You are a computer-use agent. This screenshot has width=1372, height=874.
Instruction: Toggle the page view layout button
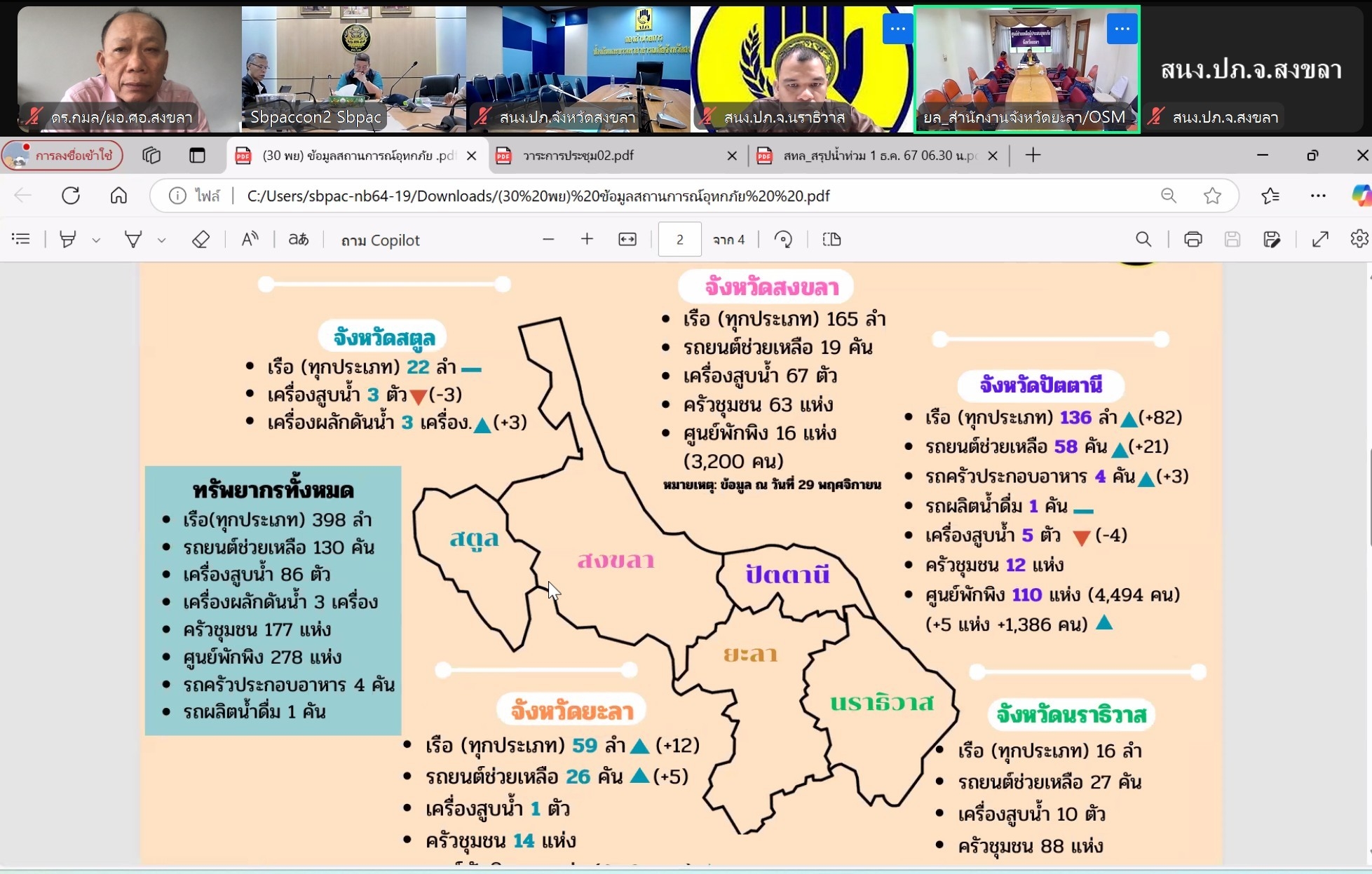click(831, 240)
